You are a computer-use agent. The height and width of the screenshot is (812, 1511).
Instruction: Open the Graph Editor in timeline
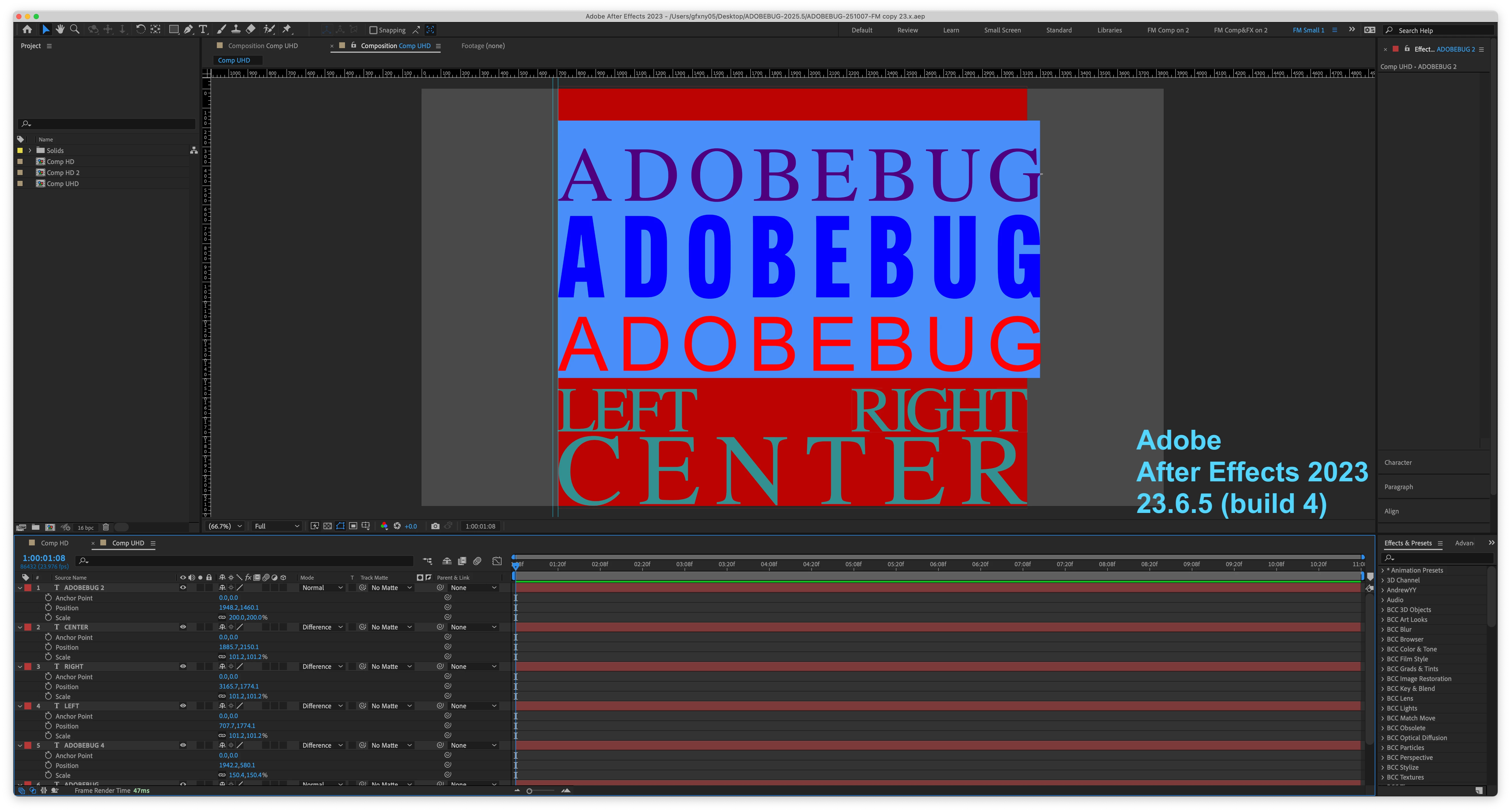coord(497,561)
